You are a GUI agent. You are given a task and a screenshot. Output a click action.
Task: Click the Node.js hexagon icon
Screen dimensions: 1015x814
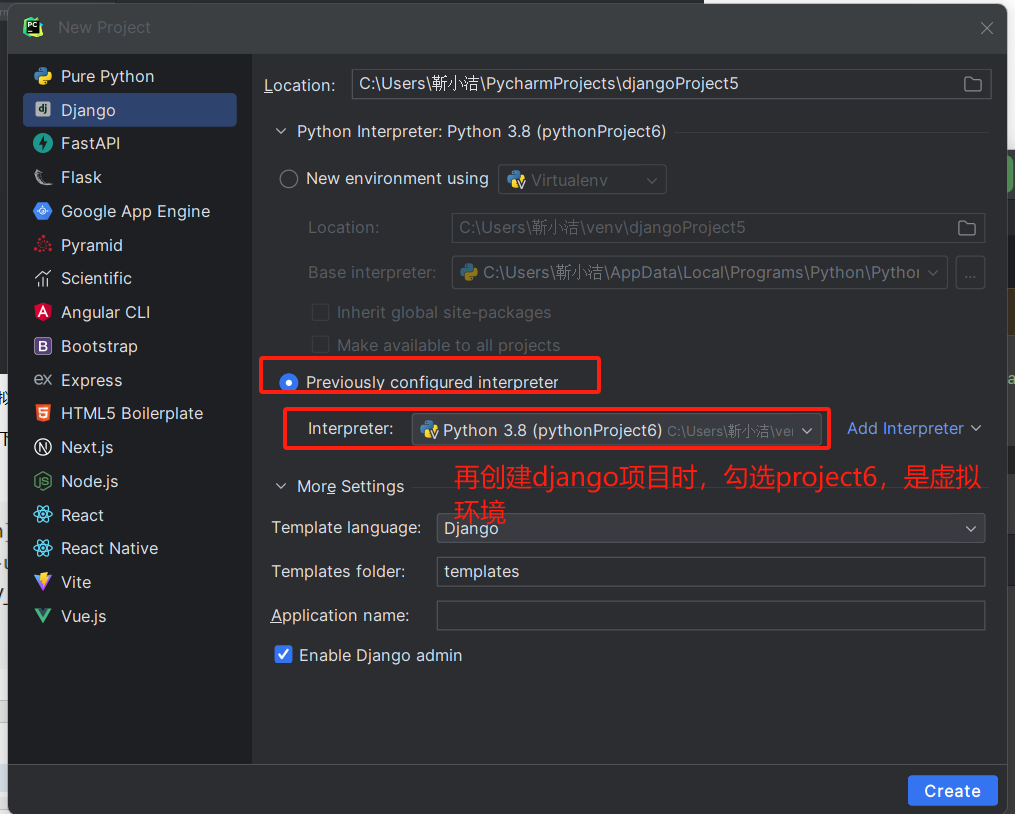(43, 480)
